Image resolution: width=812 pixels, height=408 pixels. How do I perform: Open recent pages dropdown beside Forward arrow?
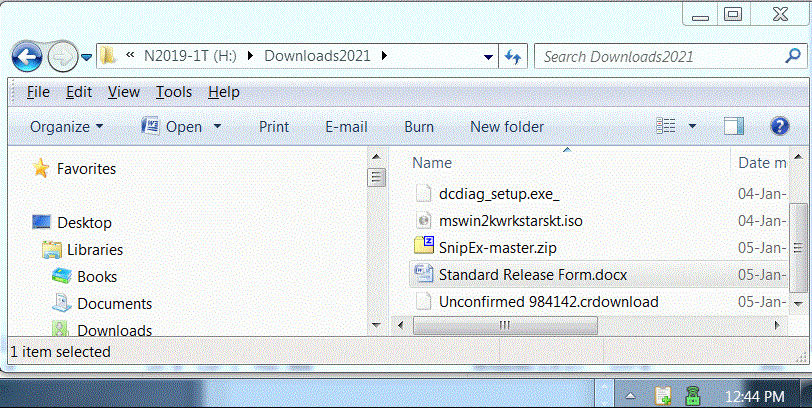tap(86, 56)
